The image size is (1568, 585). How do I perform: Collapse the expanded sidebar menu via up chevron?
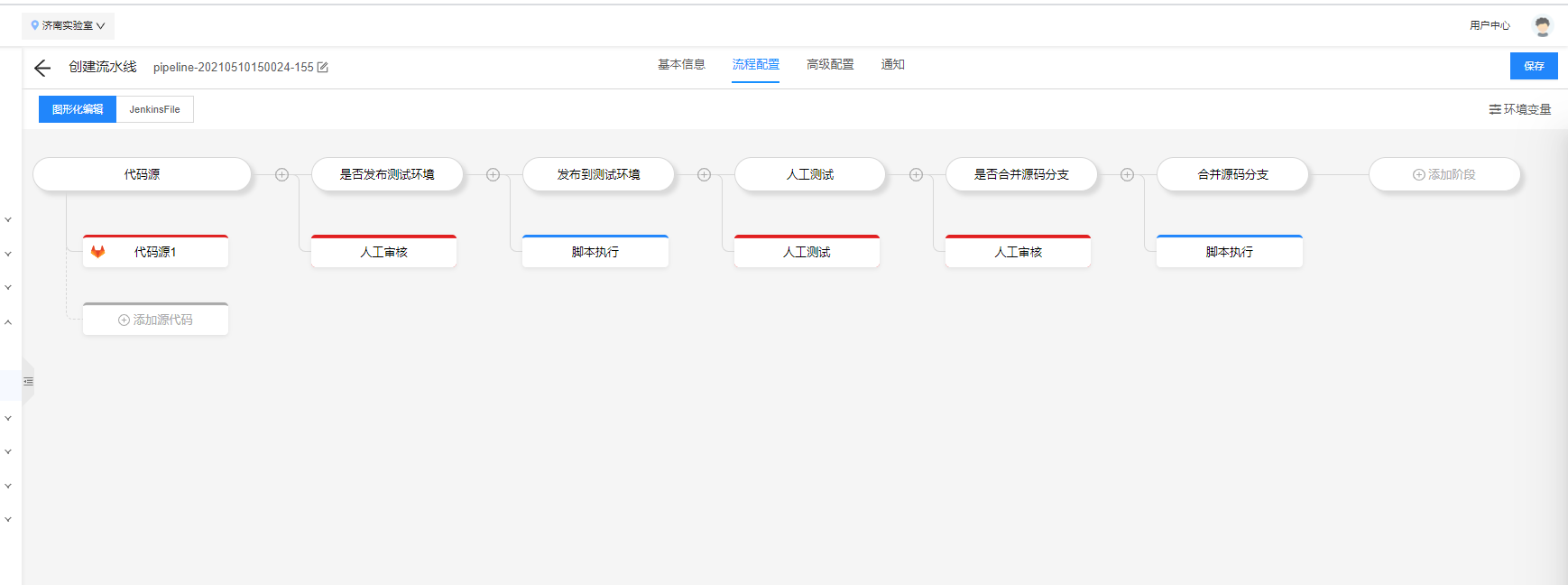pos(8,322)
